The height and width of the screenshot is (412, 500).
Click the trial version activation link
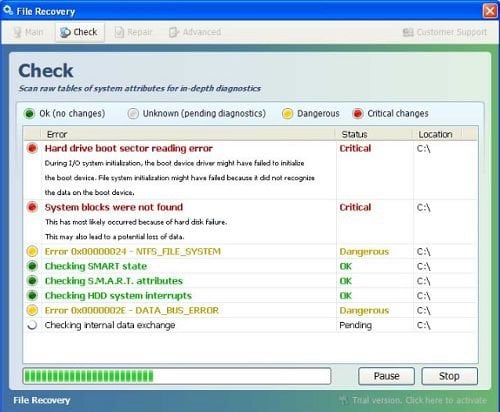pyautogui.click(x=413, y=400)
